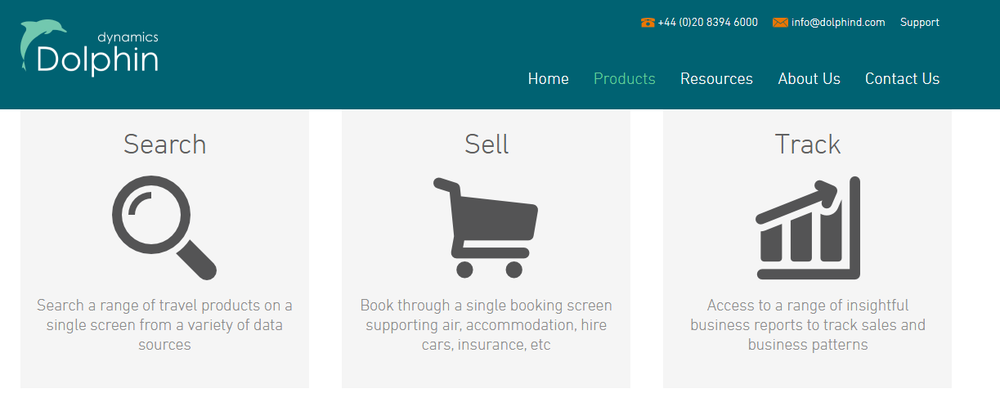Click the Track card heading
Viewport: 1000px width, 401px height.
pyautogui.click(x=807, y=144)
